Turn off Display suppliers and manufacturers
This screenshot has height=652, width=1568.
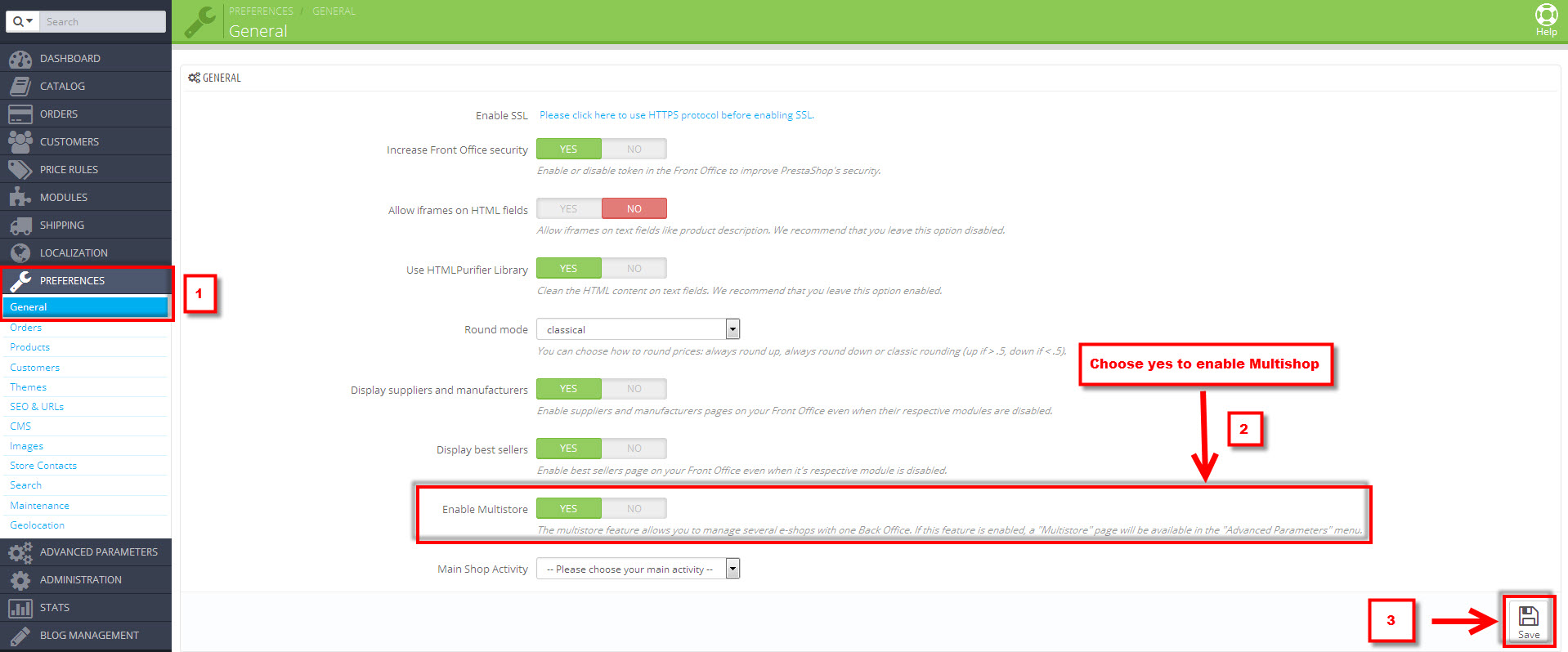634,389
